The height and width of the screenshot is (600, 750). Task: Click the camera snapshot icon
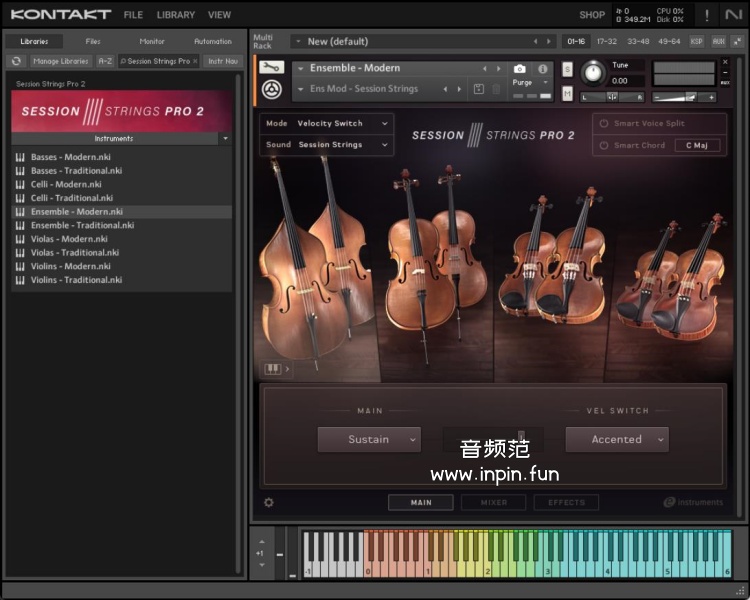[520, 68]
